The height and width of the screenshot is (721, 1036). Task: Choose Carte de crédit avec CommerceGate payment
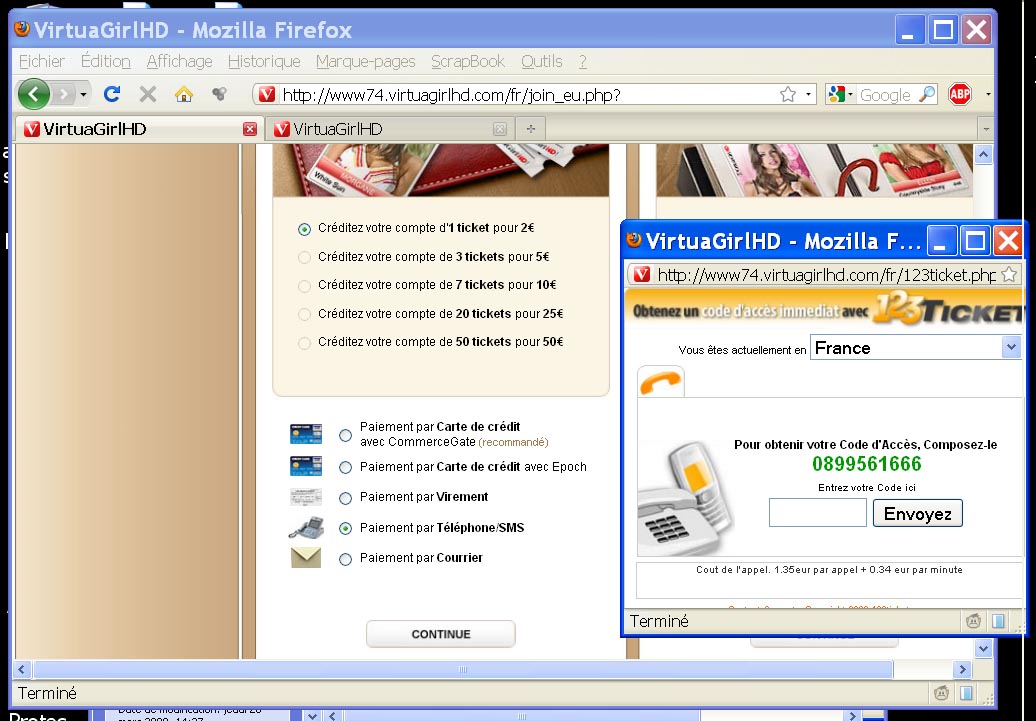(x=345, y=436)
